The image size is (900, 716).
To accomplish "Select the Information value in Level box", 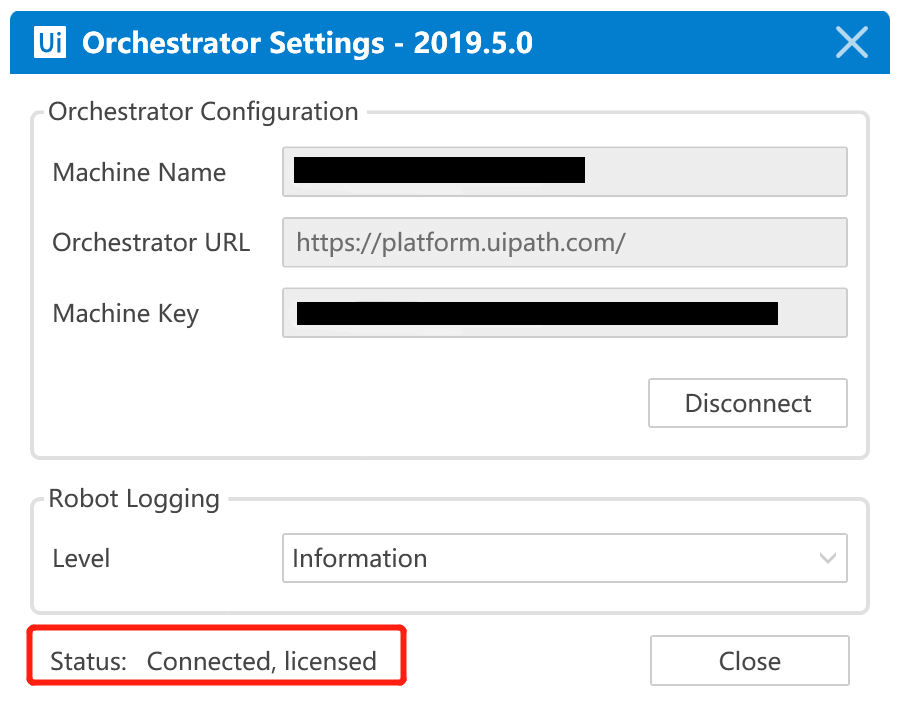I will point(360,558).
